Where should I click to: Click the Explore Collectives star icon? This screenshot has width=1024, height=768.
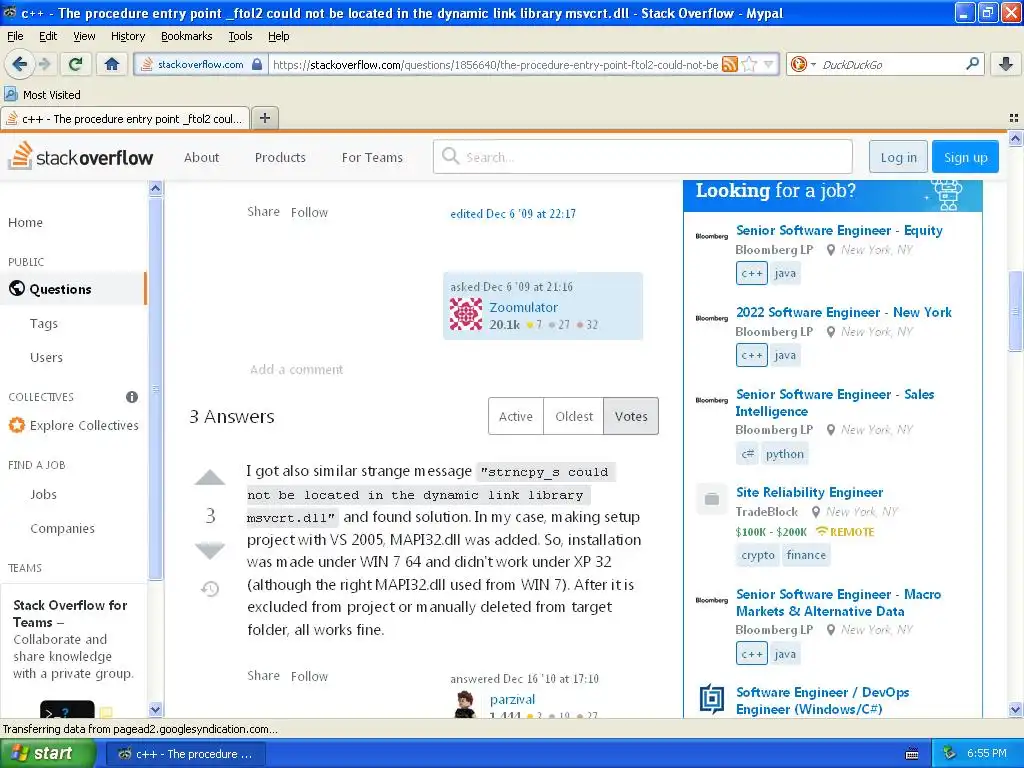pyautogui.click(x=16, y=425)
